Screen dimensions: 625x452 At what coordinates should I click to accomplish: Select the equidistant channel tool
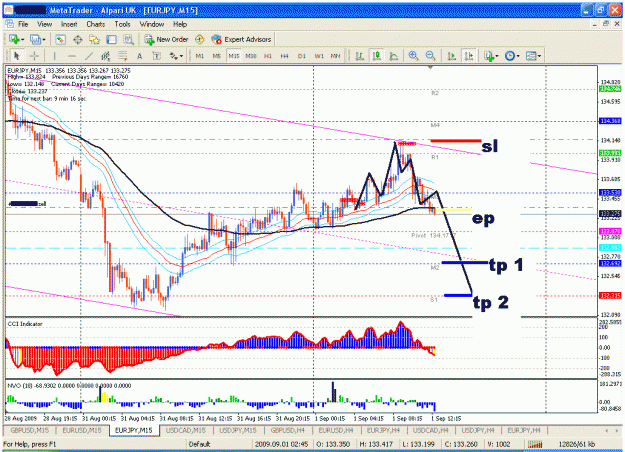point(105,56)
